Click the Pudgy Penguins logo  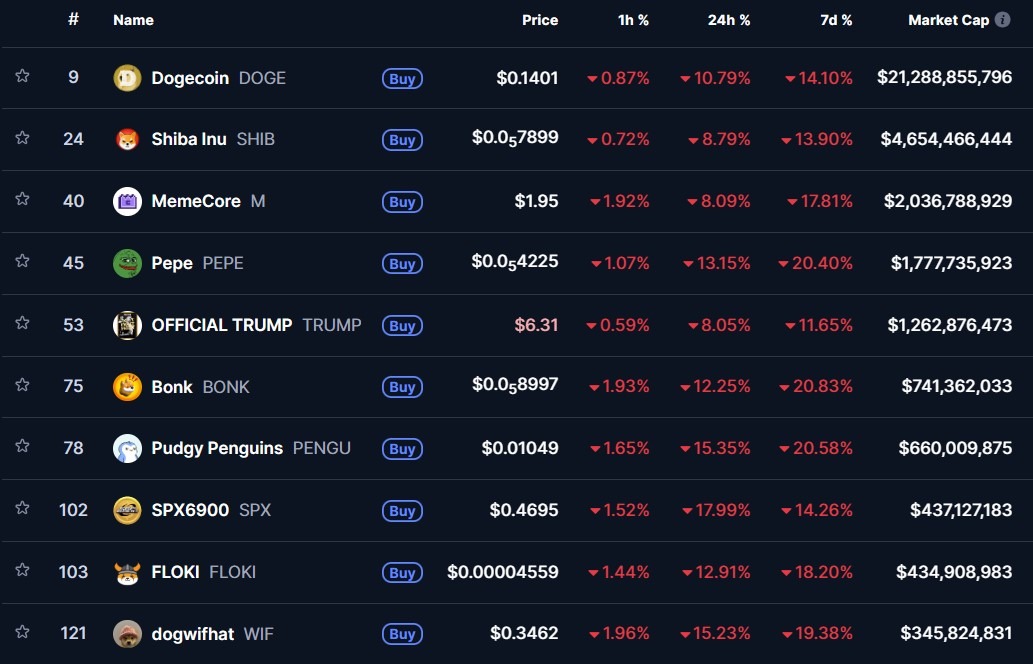tap(127, 448)
